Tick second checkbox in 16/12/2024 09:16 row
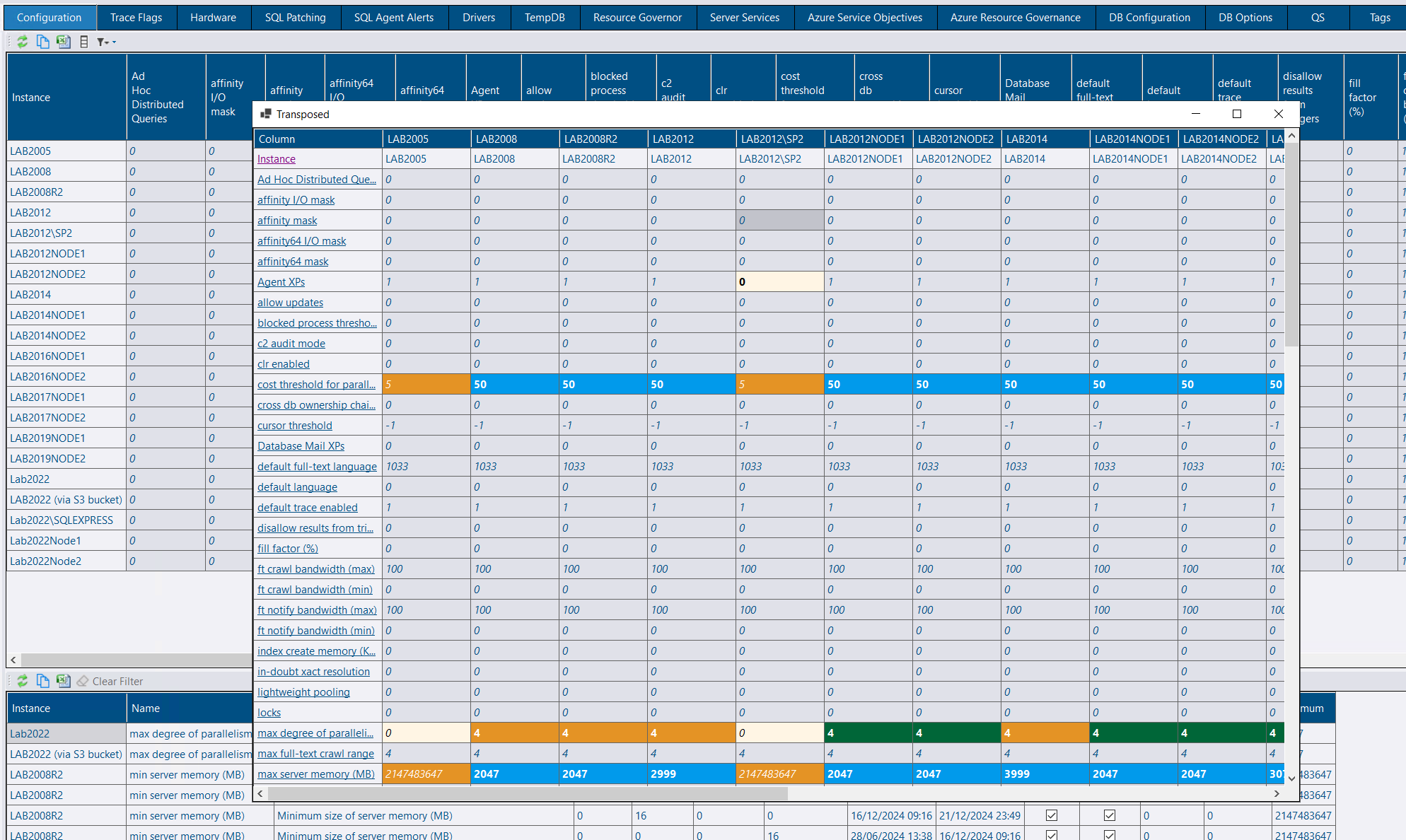 click(x=1110, y=815)
